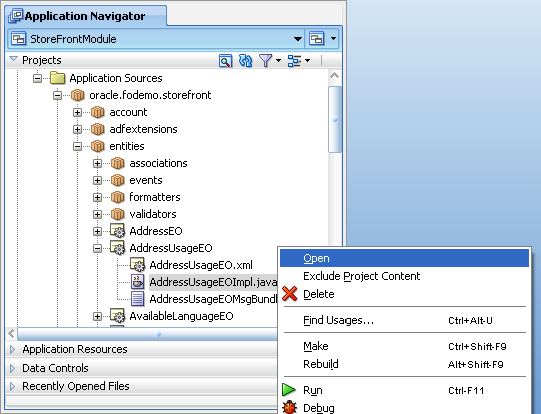Expand the events package node
The height and width of the screenshot is (414, 541).
tap(97, 180)
